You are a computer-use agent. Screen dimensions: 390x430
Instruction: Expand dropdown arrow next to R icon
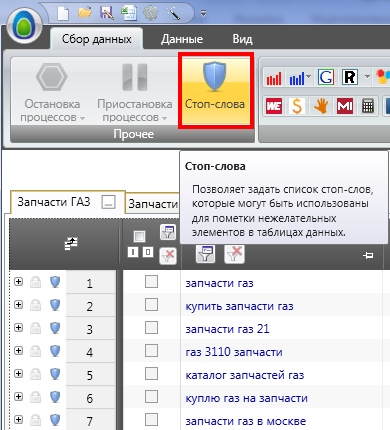367,77
